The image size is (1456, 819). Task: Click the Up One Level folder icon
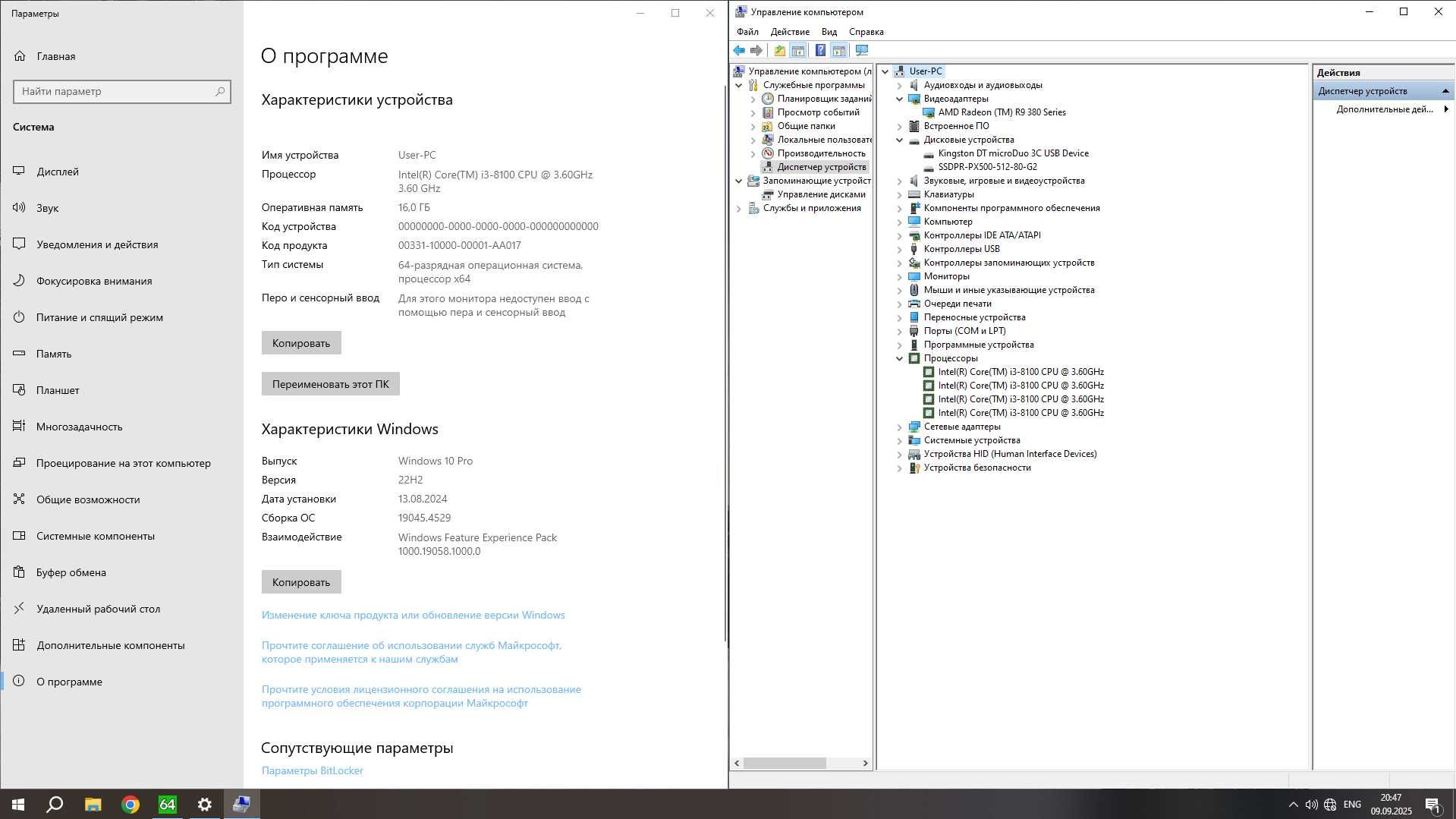click(x=779, y=51)
